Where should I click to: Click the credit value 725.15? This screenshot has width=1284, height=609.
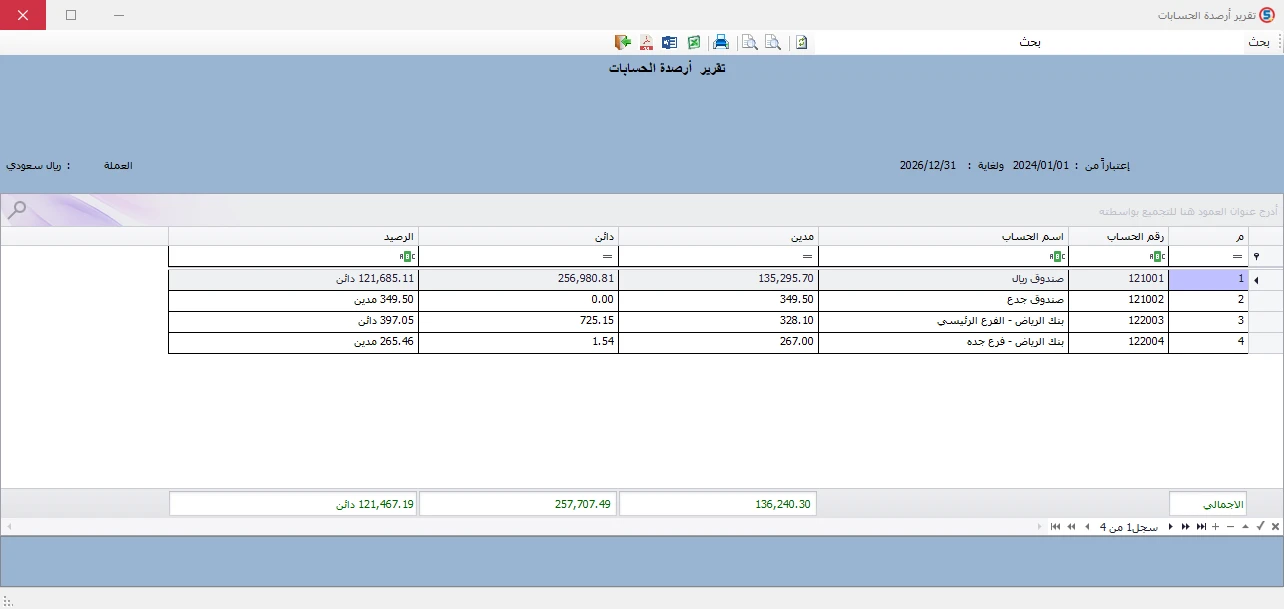point(518,321)
